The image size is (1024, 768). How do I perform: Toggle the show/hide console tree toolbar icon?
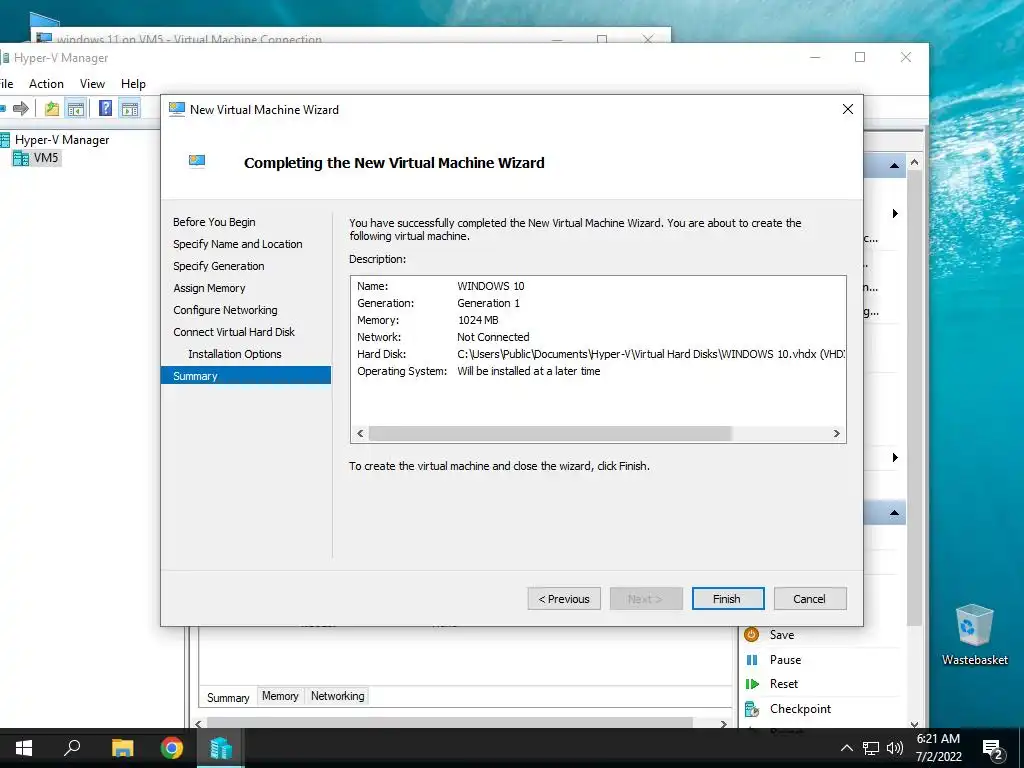pos(76,108)
